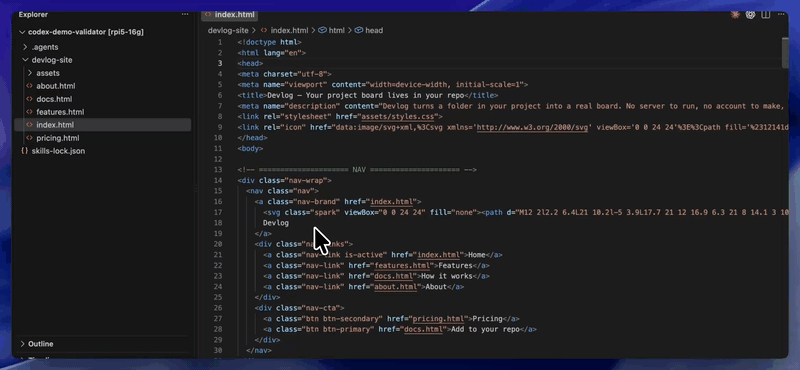The height and width of the screenshot is (370, 800).
Task: Open features.html from the Explorer
Action: click(60, 112)
